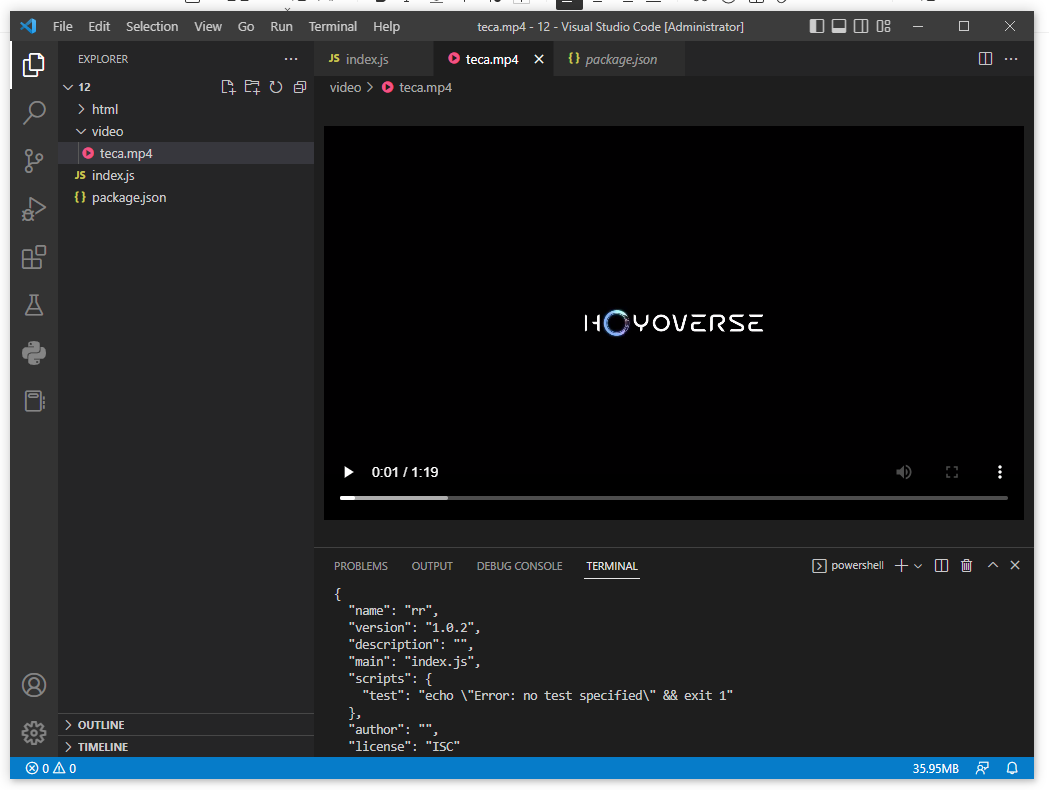Open the View menu
The width and height of the screenshot is (1049, 790).
point(207,26)
